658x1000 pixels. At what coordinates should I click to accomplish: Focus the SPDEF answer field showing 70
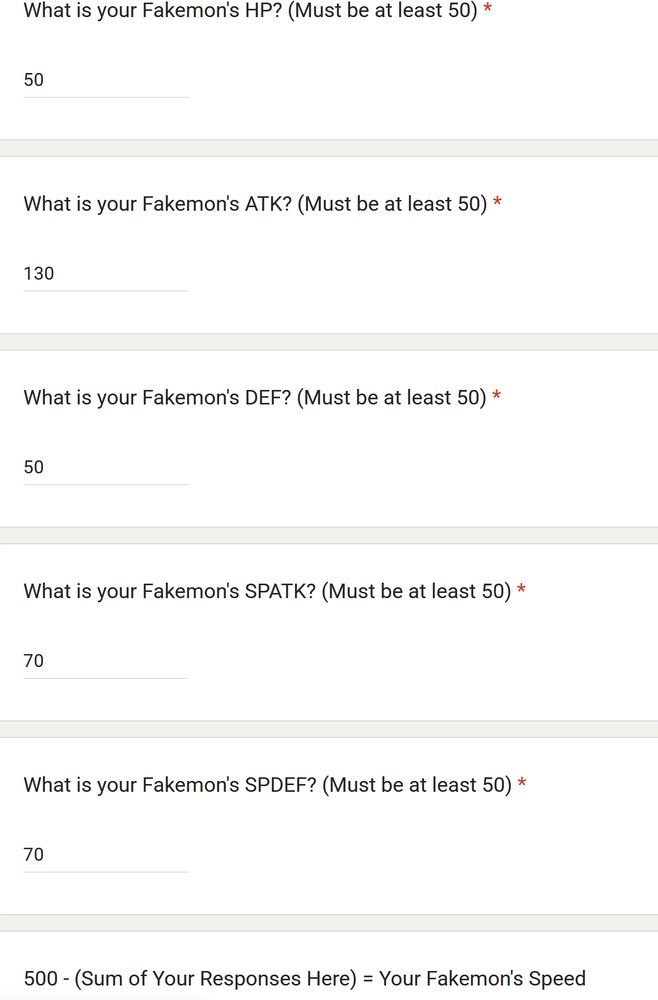click(x=106, y=855)
